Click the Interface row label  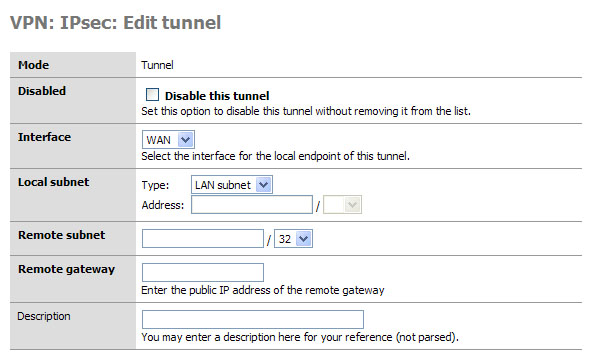point(44,137)
